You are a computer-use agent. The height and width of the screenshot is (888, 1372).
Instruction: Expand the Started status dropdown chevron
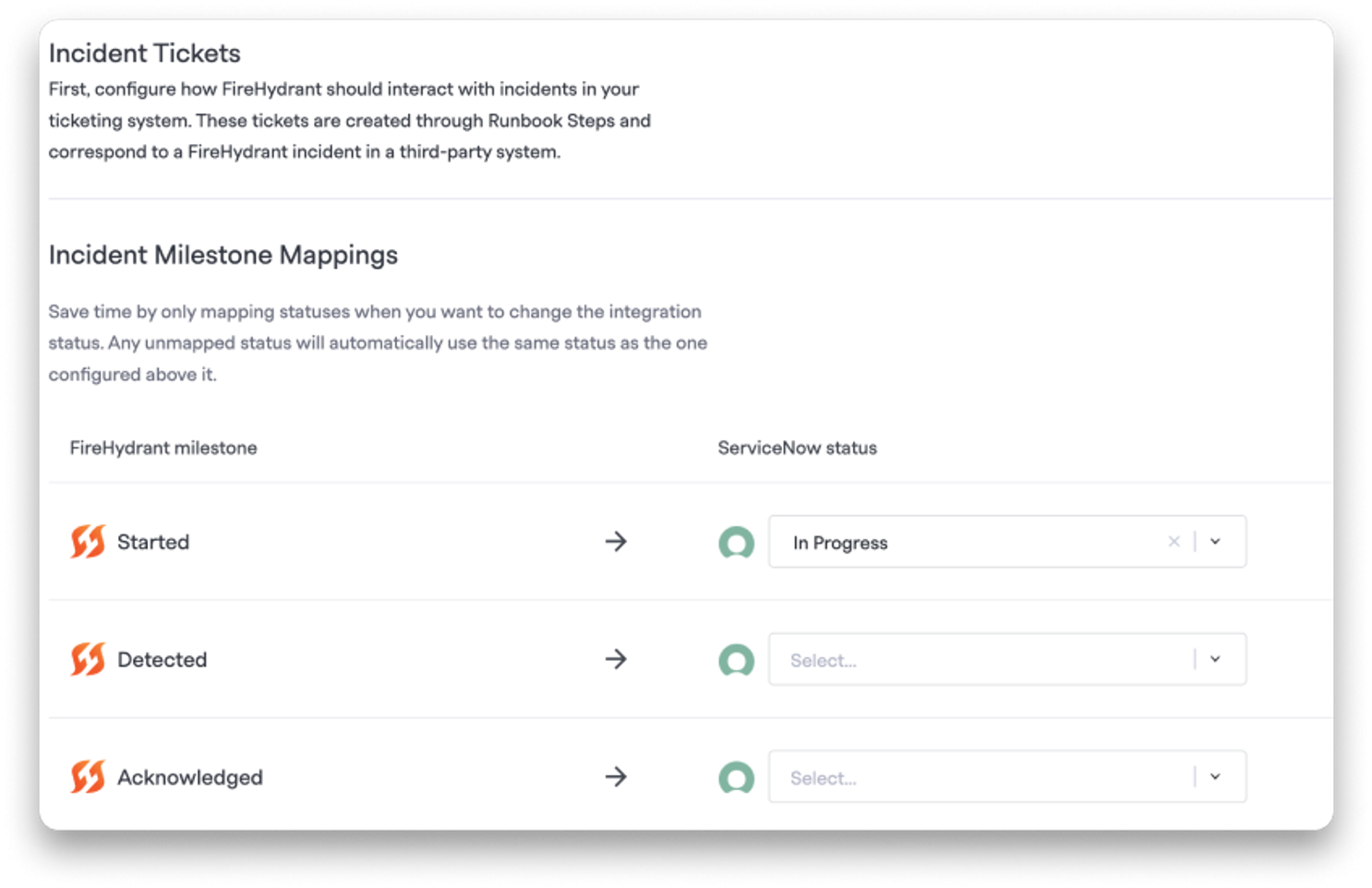(x=1215, y=542)
